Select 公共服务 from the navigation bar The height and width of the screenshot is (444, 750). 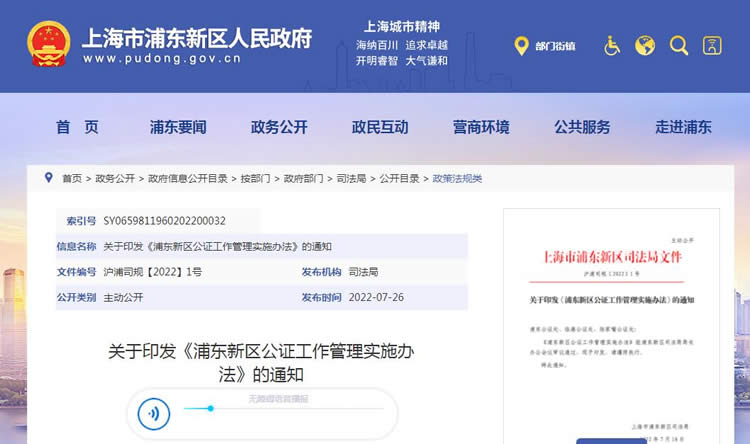click(582, 127)
